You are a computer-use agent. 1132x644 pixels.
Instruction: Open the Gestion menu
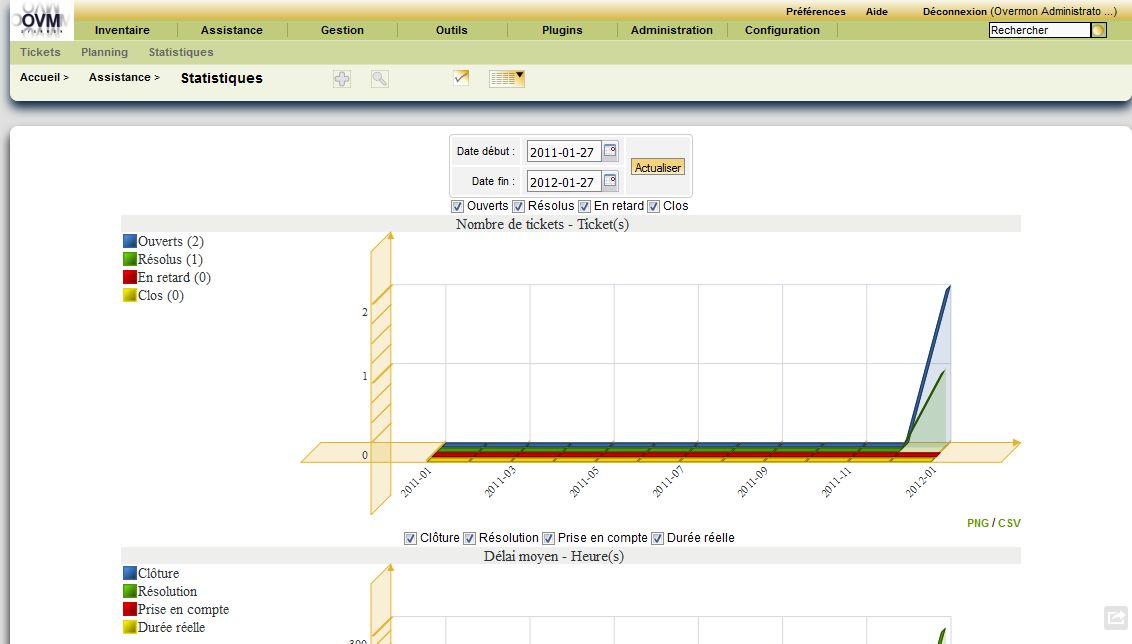tap(342, 30)
